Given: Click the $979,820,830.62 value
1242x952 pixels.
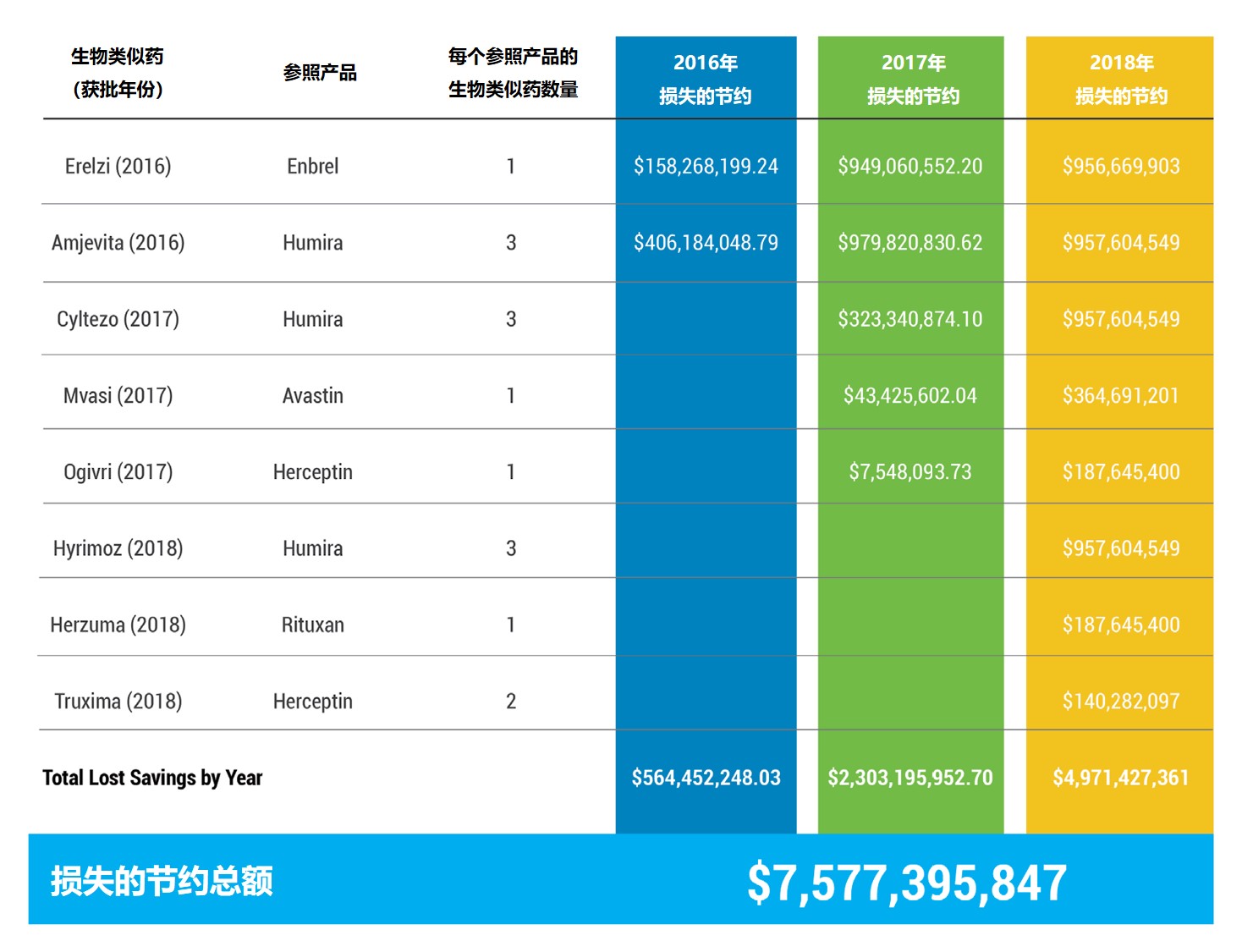Looking at the screenshot, I should tap(910, 243).
